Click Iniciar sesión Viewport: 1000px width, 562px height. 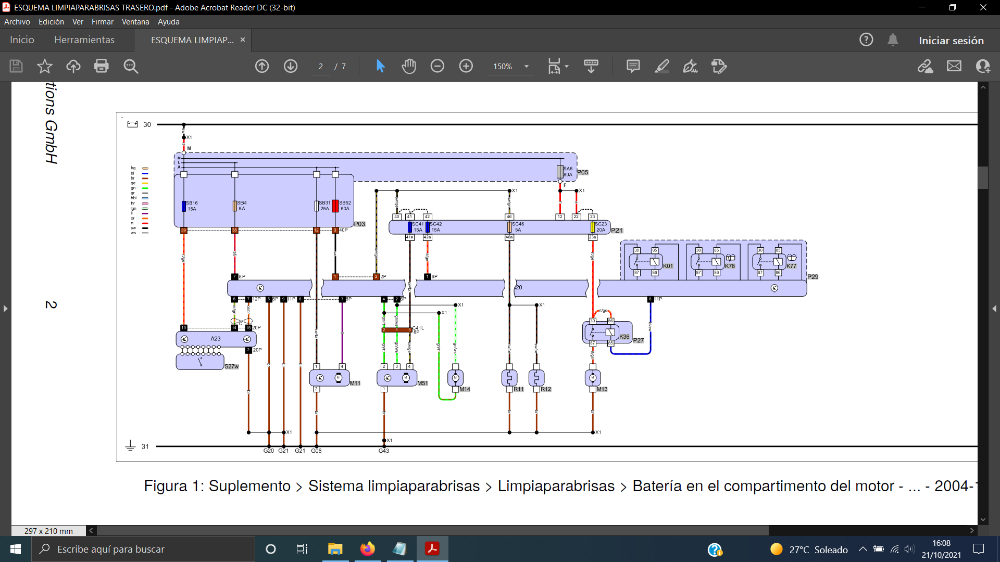pos(951,40)
